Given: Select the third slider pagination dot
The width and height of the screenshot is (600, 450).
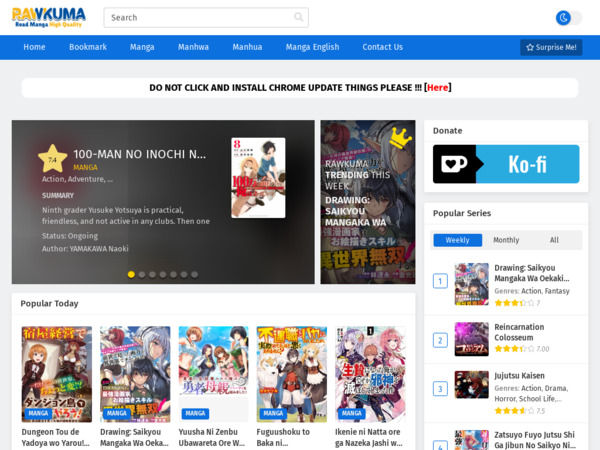Looking at the screenshot, I should [x=152, y=274].
